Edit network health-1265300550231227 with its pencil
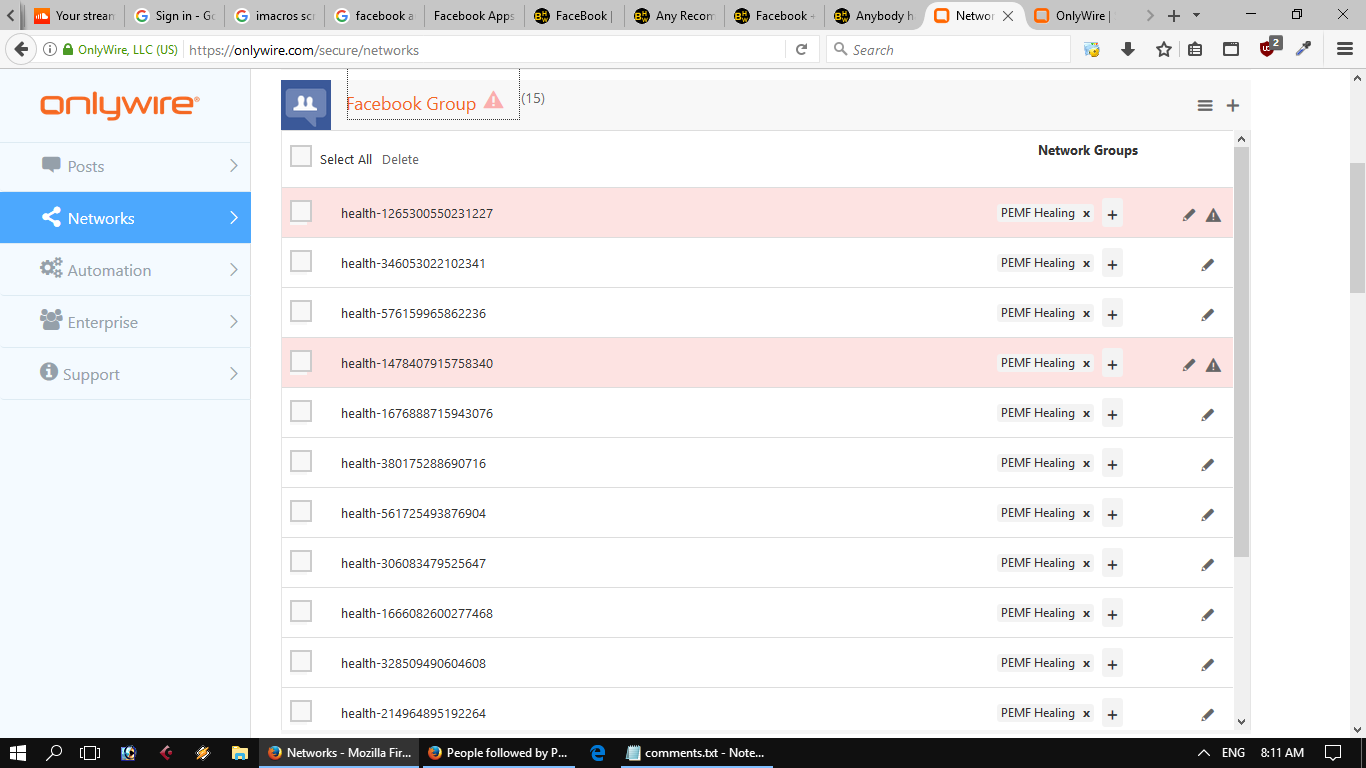Image resolution: width=1366 pixels, height=768 pixels. (x=1189, y=214)
